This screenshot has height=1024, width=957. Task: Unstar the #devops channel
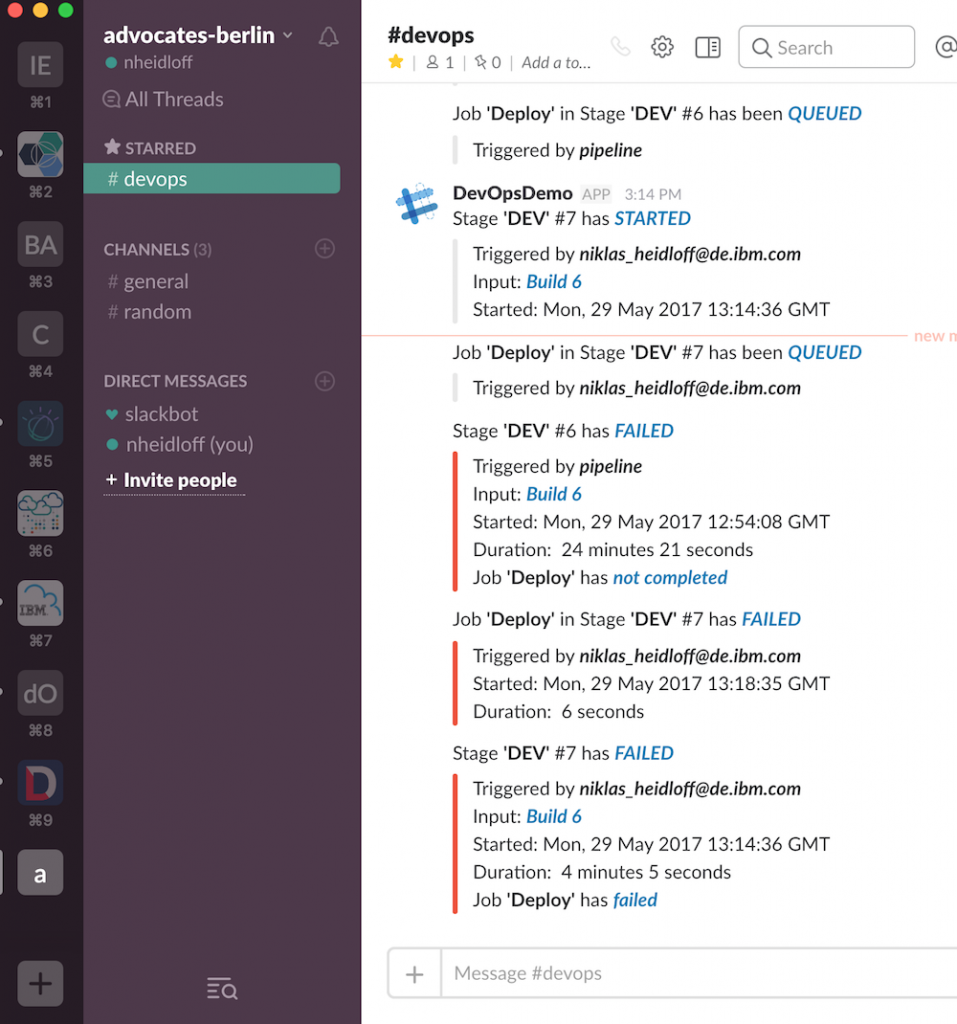(x=396, y=62)
